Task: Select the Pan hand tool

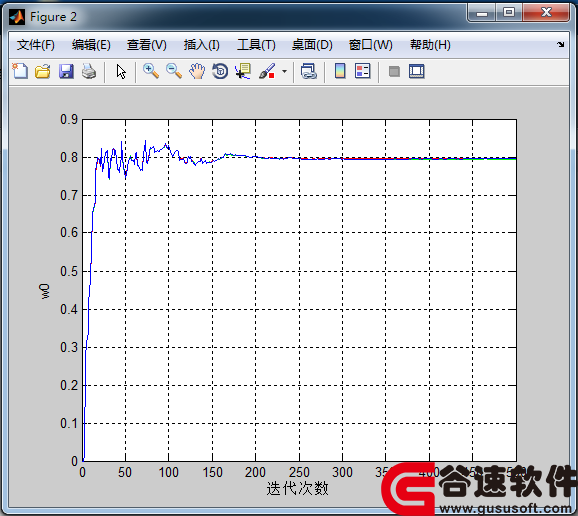Action: [197, 71]
